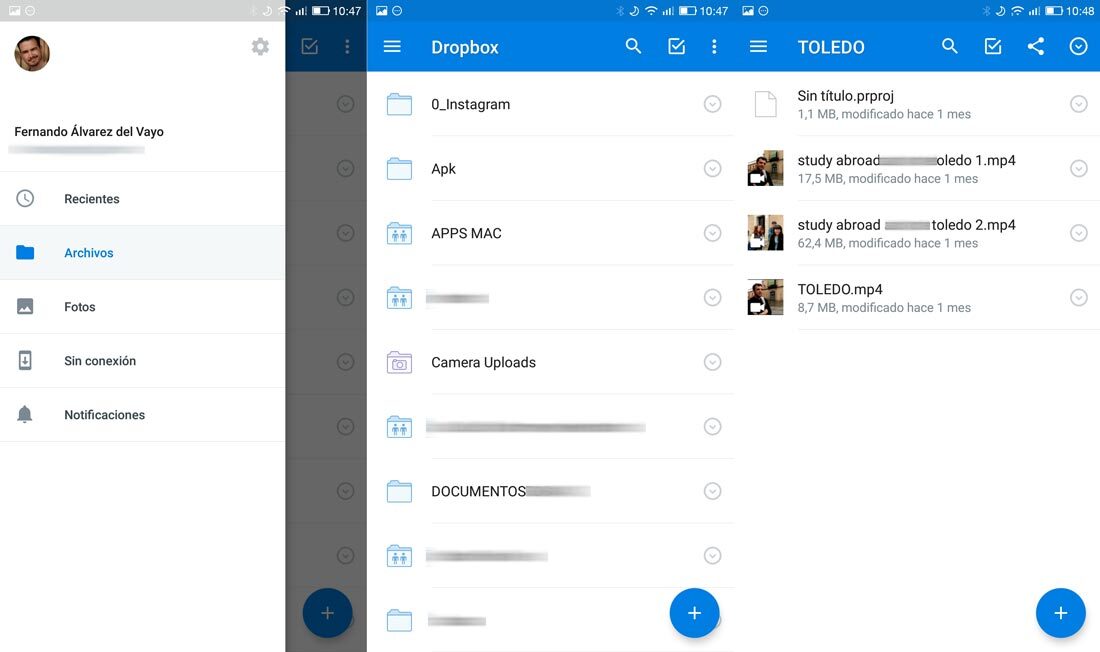This screenshot has width=1100, height=652.
Task: Open hamburger menu beside TOLEDO title
Action: point(758,47)
